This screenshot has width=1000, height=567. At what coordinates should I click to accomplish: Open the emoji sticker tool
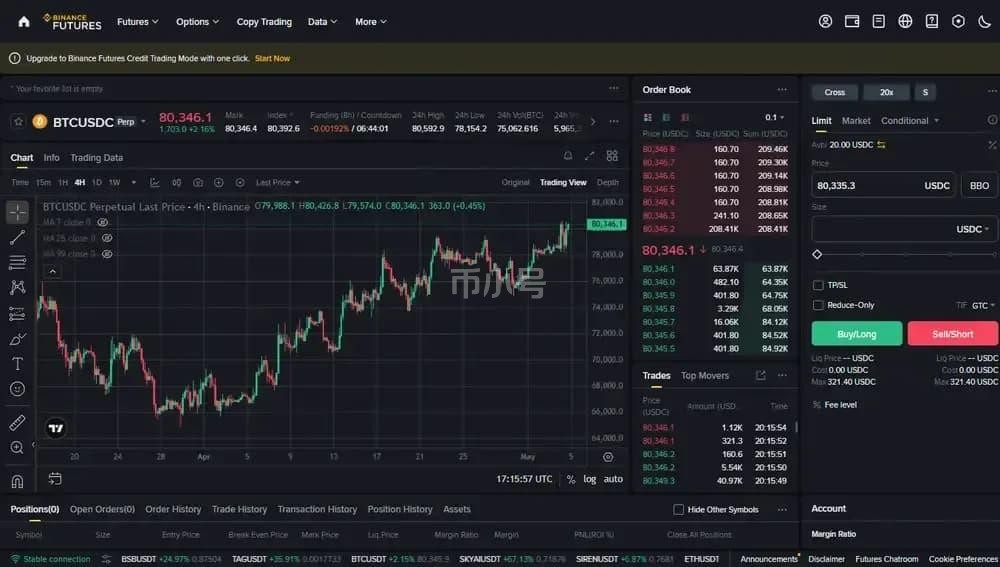17,389
